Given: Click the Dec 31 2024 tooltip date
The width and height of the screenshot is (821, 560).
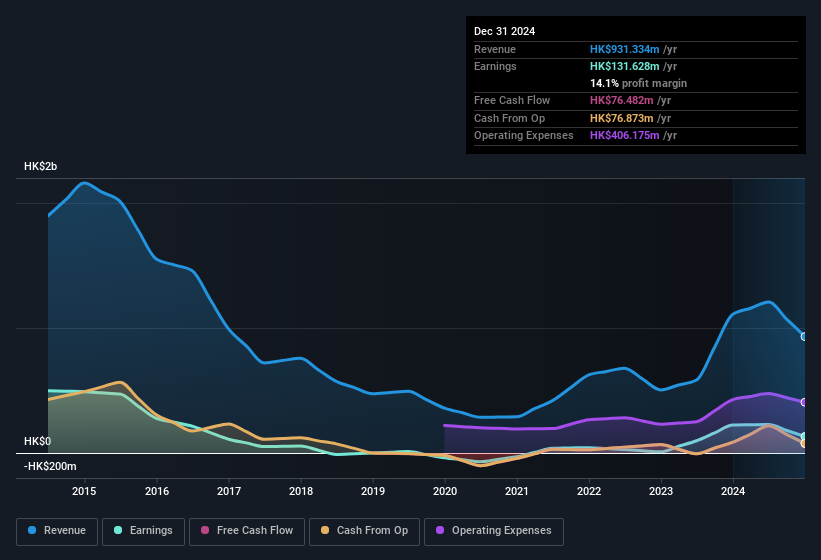Looking at the screenshot, I should (x=504, y=31).
